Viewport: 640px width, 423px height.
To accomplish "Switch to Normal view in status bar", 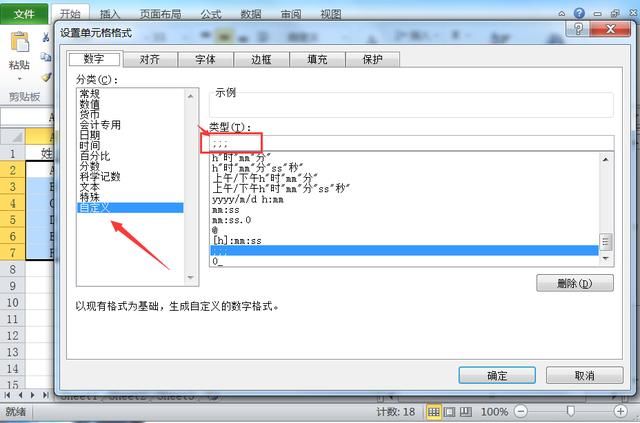I will (433, 412).
